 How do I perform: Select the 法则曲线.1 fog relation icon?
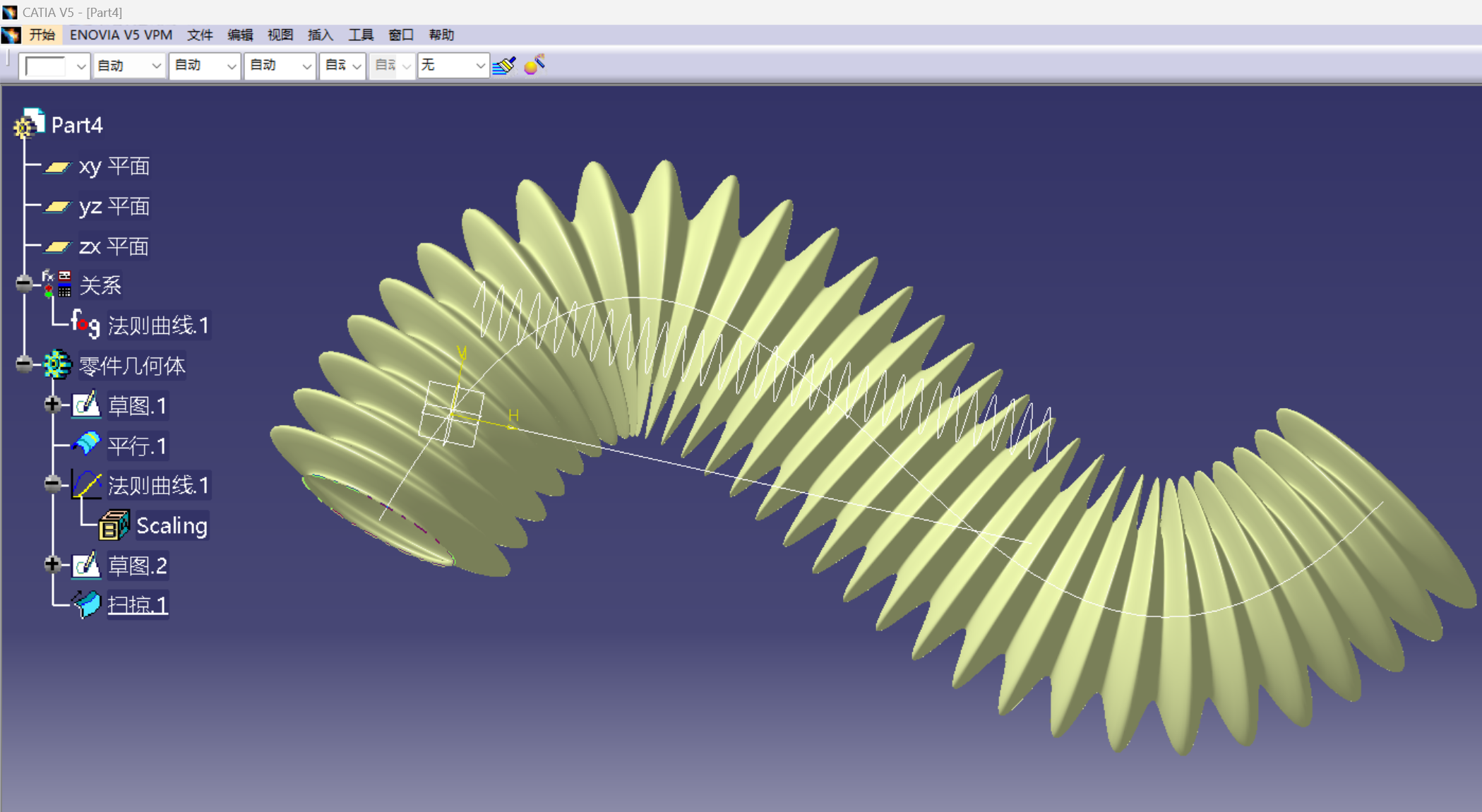coord(85,325)
